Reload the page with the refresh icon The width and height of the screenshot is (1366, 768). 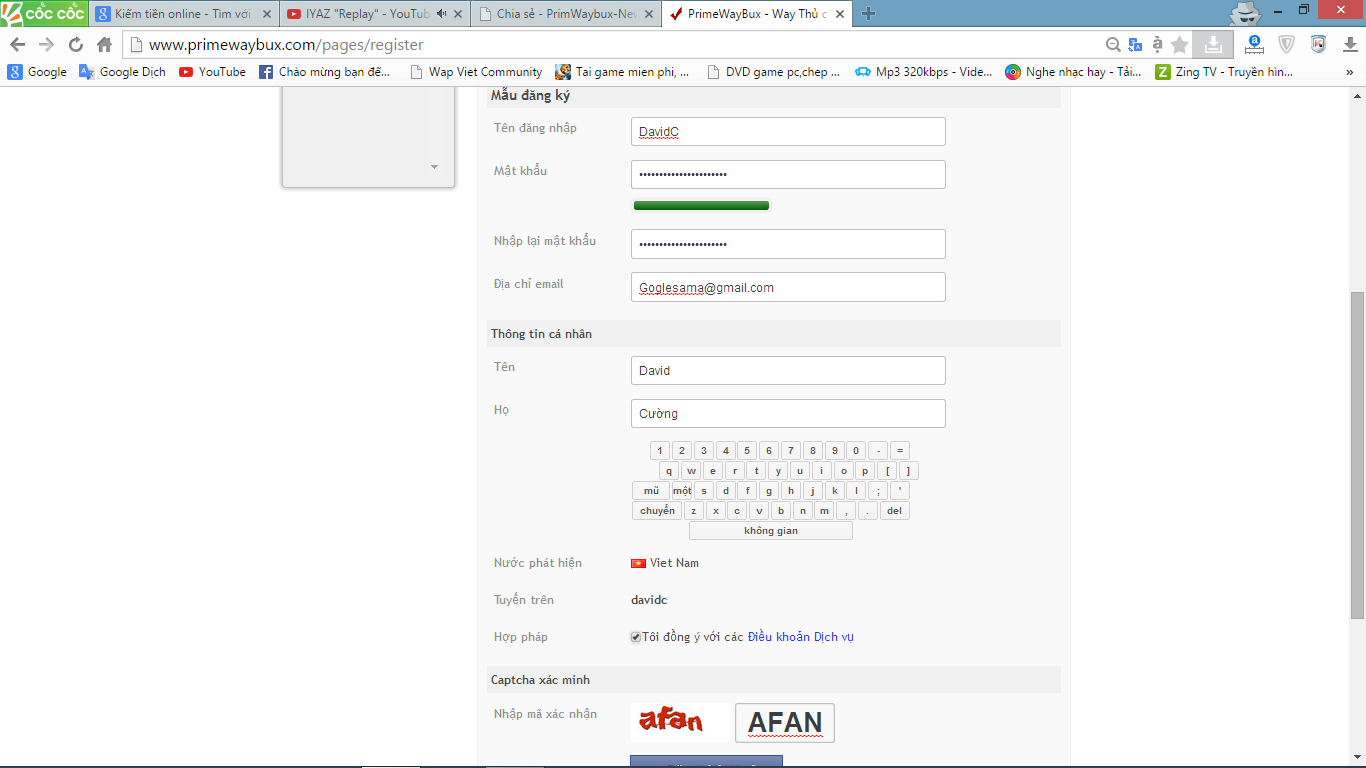pos(75,45)
